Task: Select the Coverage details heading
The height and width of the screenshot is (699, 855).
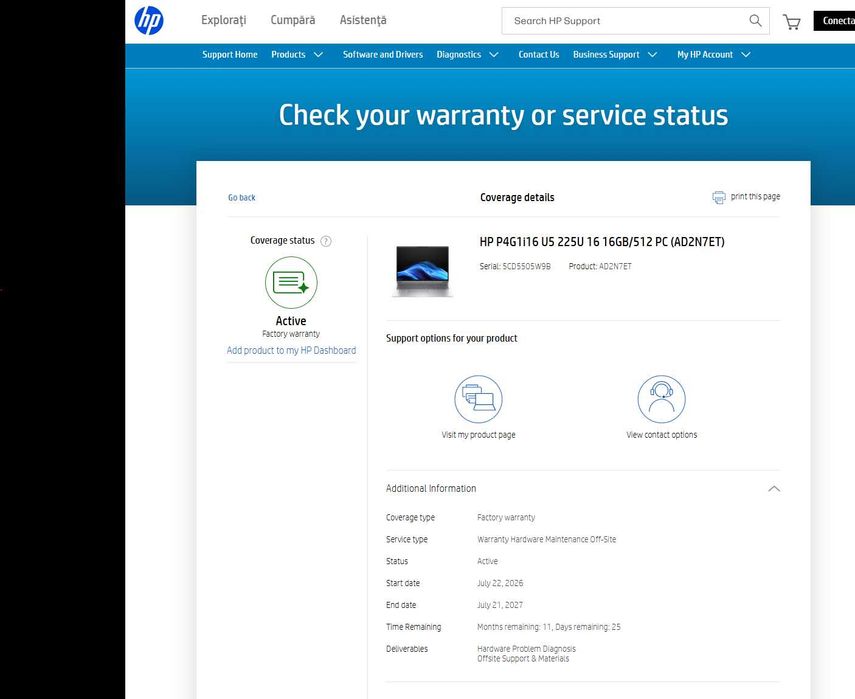Action: pyautogui.click(x=517, y=197)
